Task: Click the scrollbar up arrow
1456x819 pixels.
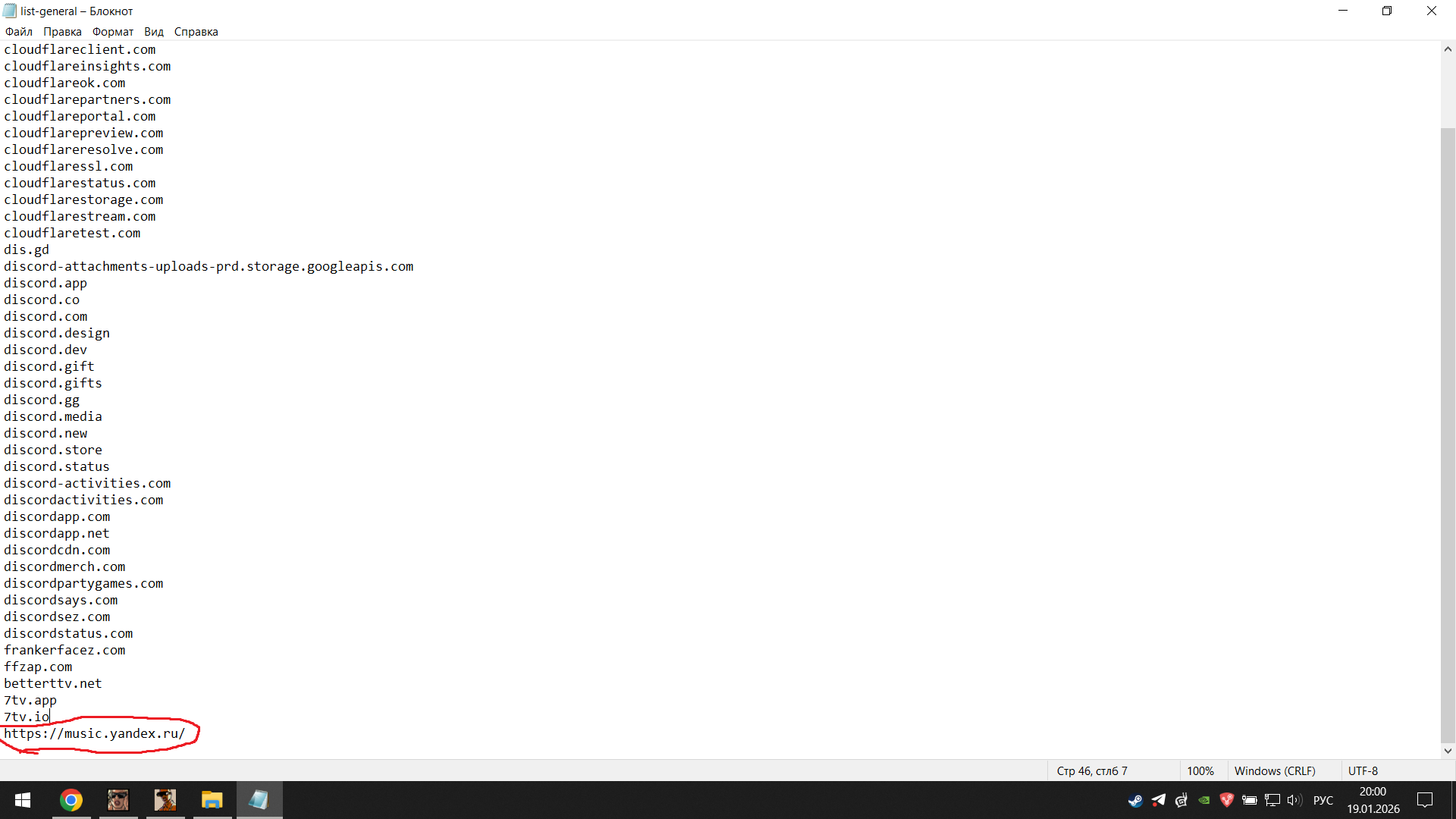Action: tap(1448, 49)
